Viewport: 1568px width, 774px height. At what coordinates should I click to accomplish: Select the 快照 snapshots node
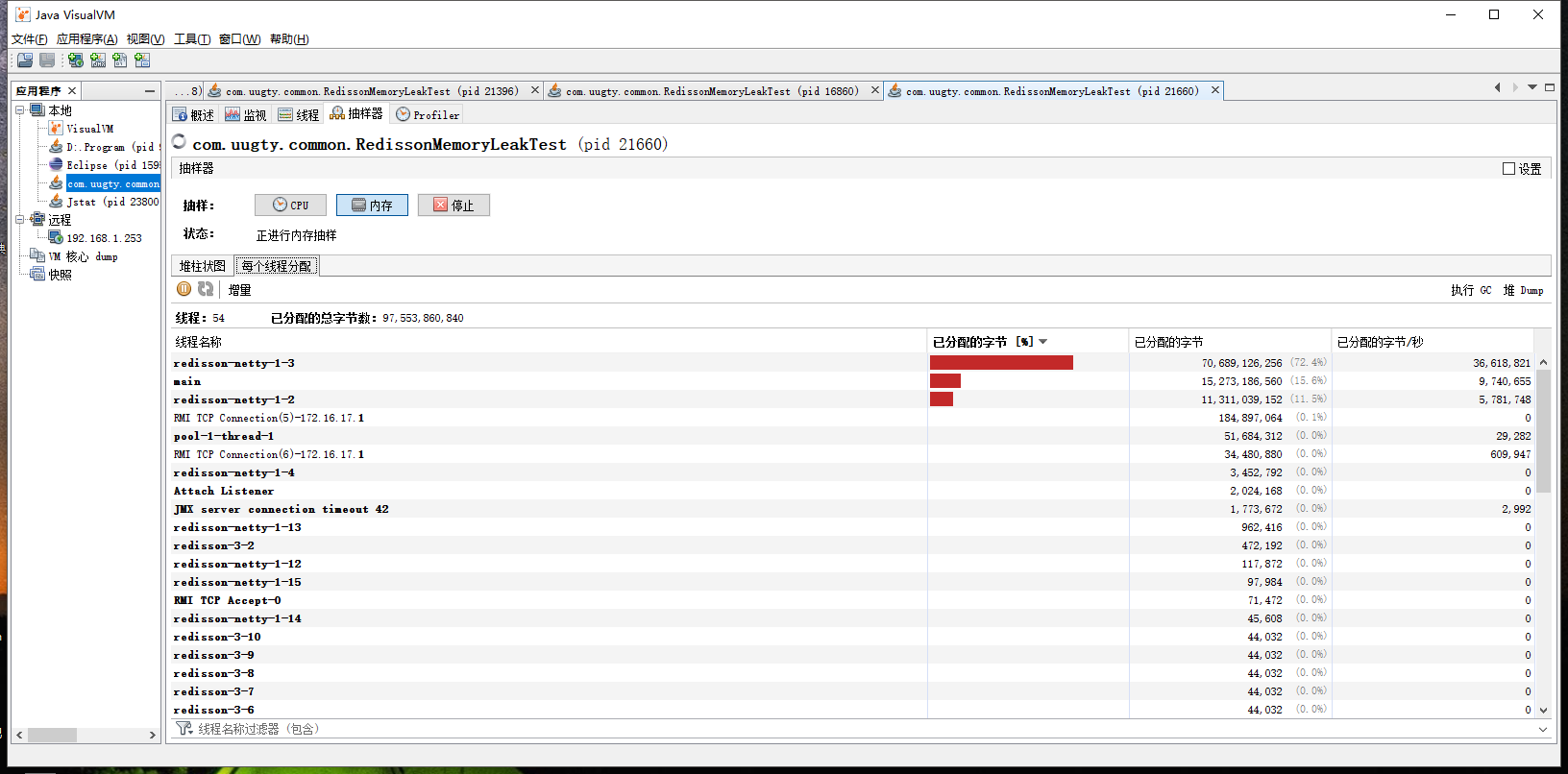pos(51,275)
